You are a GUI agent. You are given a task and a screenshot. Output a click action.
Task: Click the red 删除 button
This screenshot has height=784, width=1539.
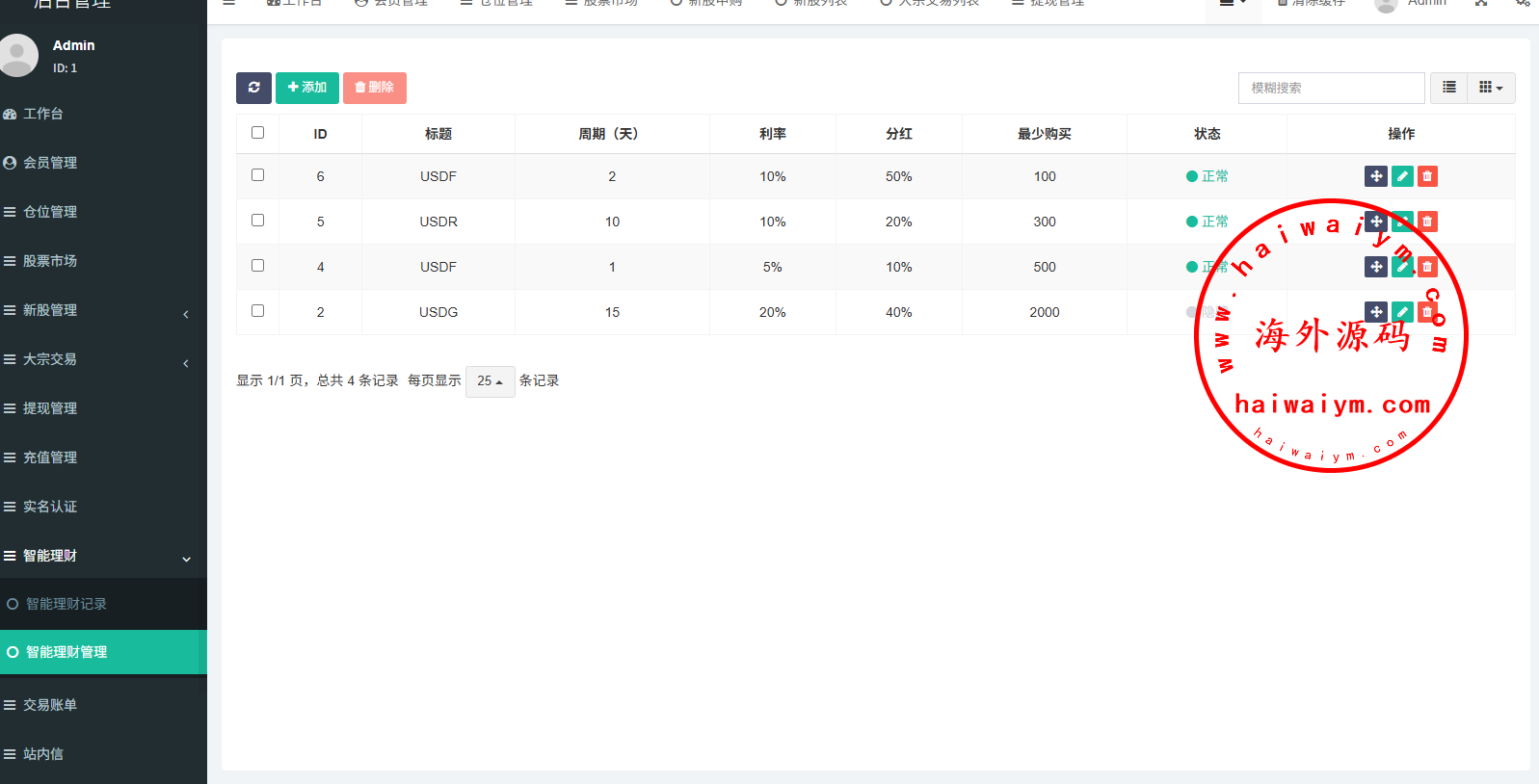pyautogui.click(x=374, y=88)
